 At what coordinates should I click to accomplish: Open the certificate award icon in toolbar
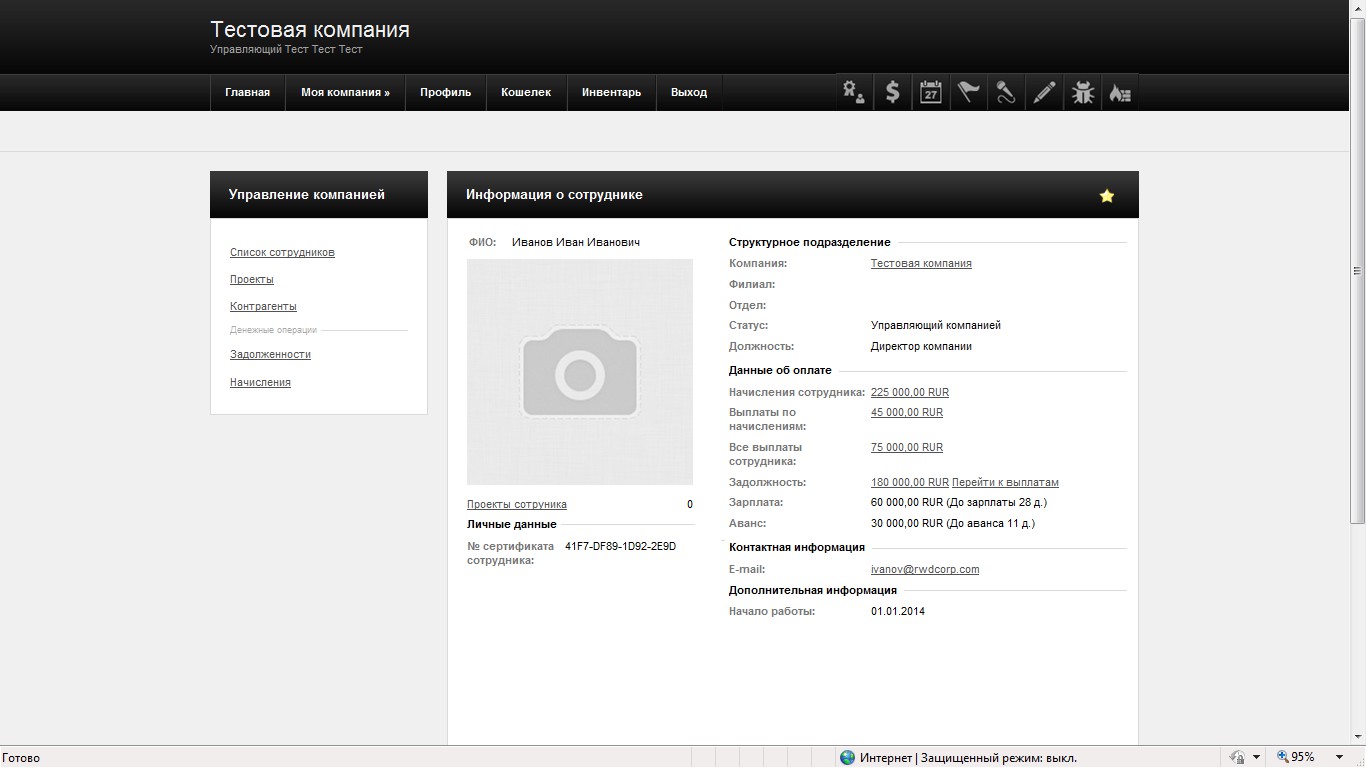pyautogui.click(x=854, y=92)
